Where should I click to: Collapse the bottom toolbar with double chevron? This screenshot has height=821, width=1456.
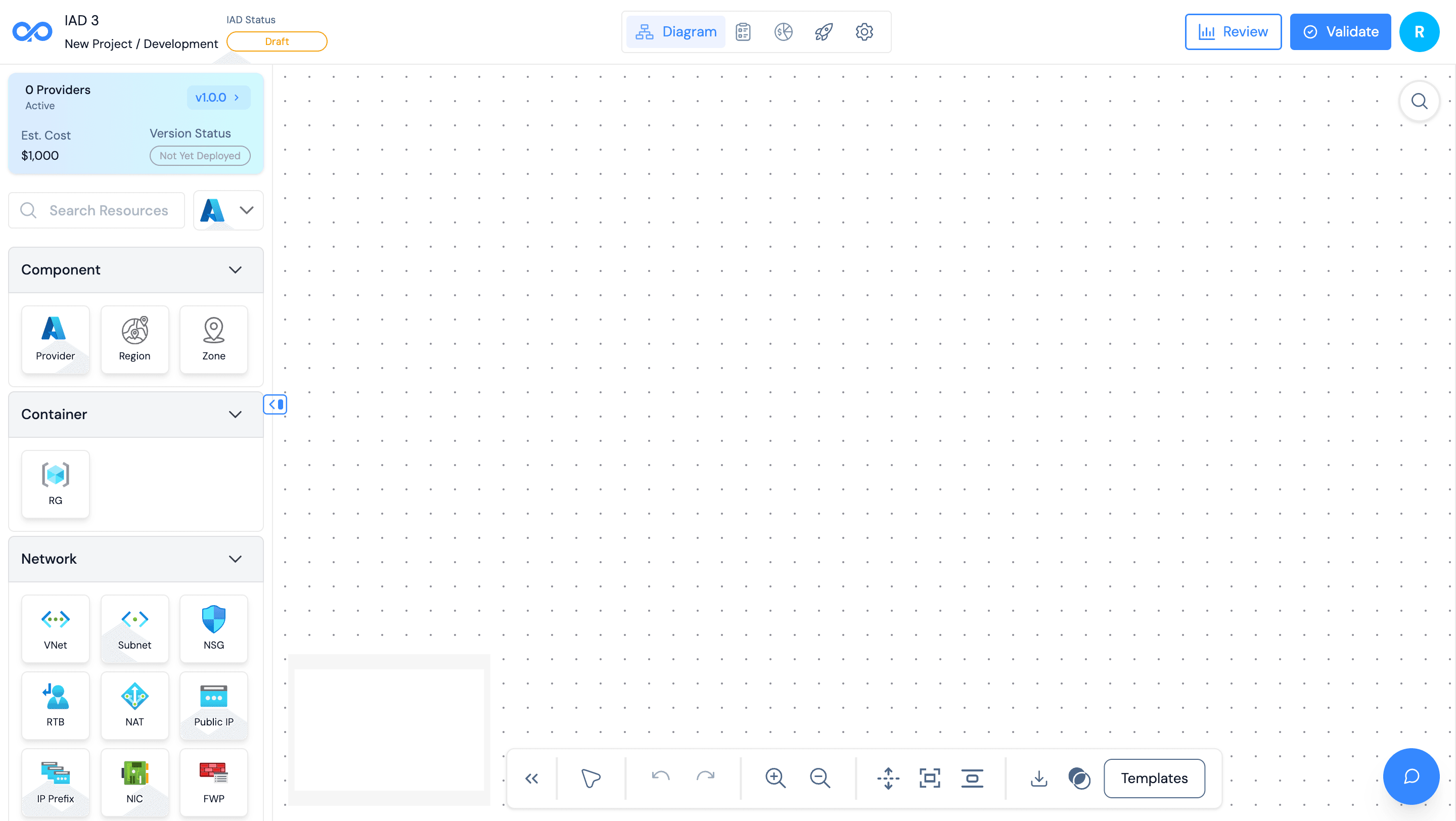point(531,778)
